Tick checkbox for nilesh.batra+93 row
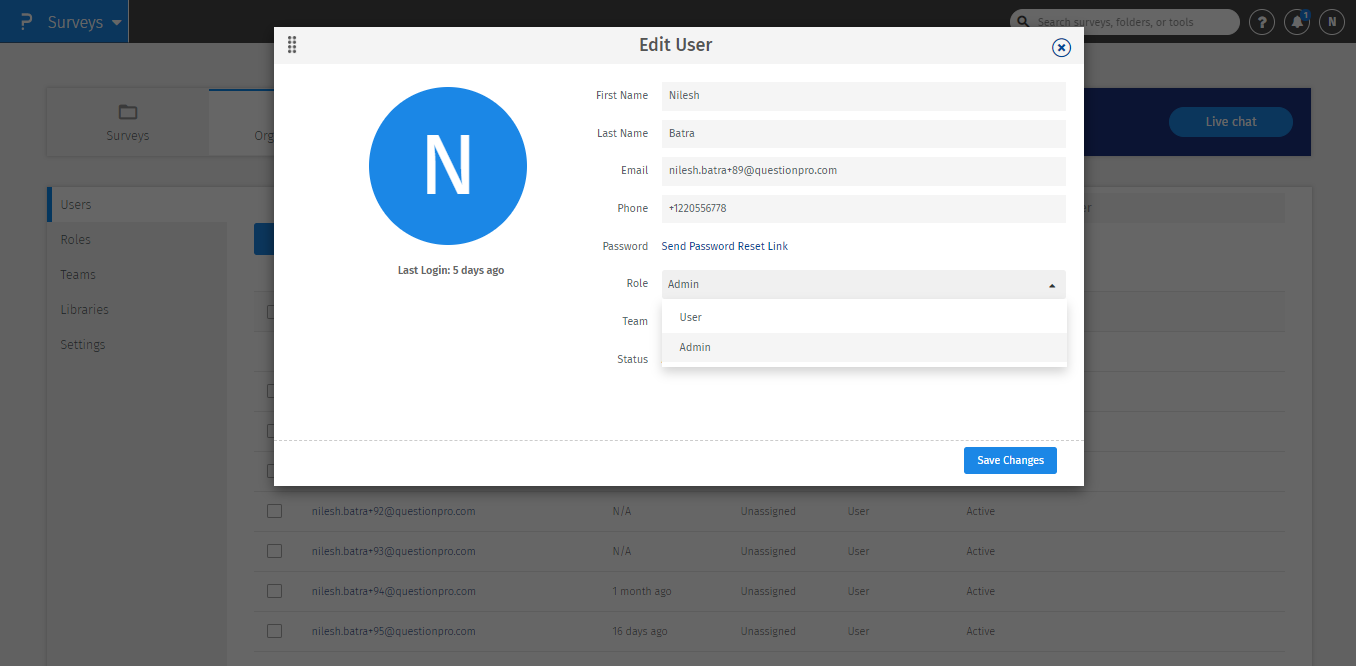The image size is (1356, 666). point(274,551)
